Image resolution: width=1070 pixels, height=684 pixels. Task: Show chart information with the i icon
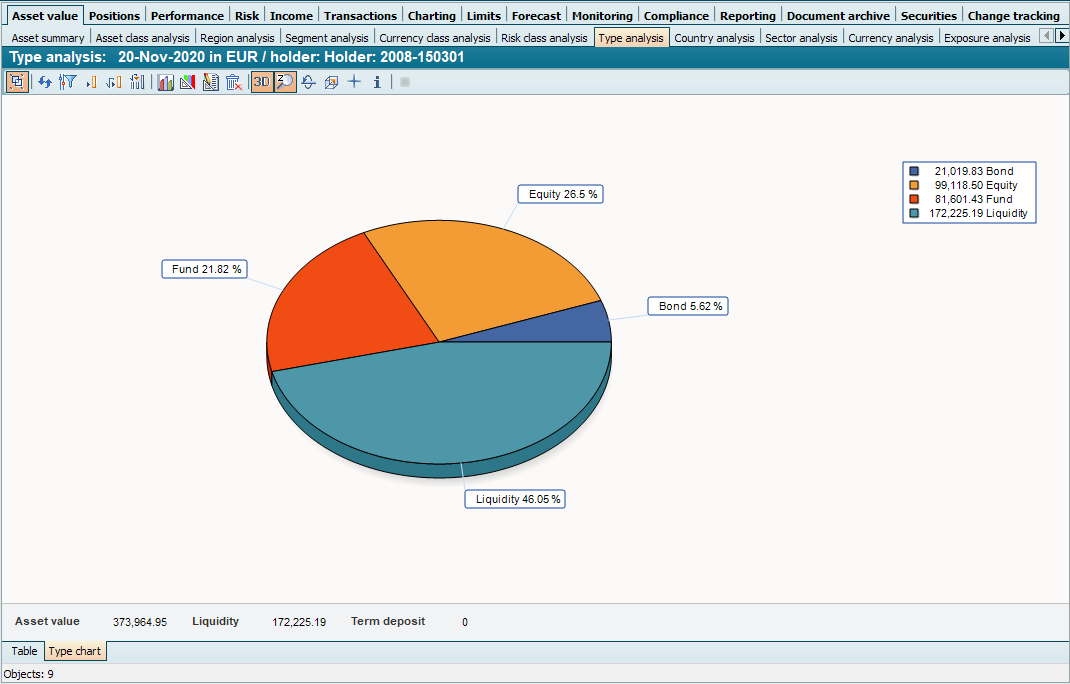[377, 82]
